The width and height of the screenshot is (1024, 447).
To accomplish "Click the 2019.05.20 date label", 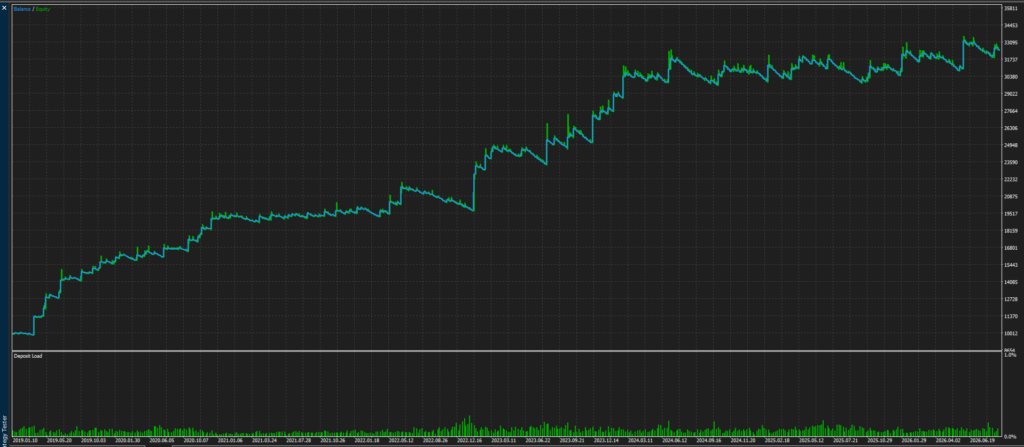I will pos(60,440).
